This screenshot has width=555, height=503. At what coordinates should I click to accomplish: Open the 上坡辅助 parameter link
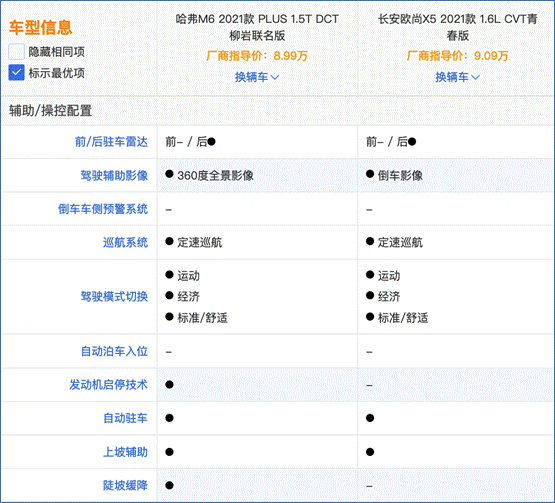(125, 452)
